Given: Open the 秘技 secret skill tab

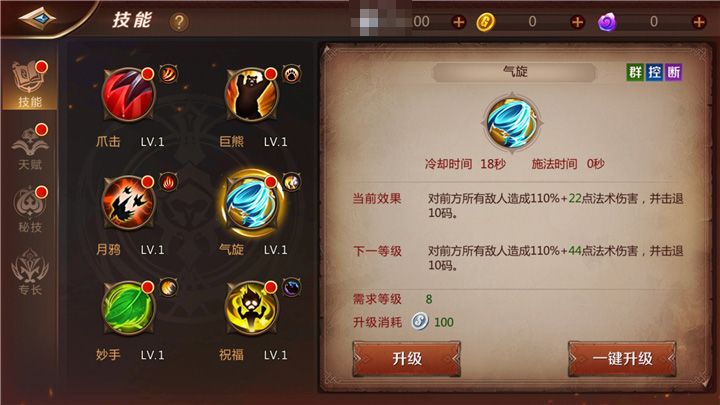Looking at the screenshot, I should [29, 209].
